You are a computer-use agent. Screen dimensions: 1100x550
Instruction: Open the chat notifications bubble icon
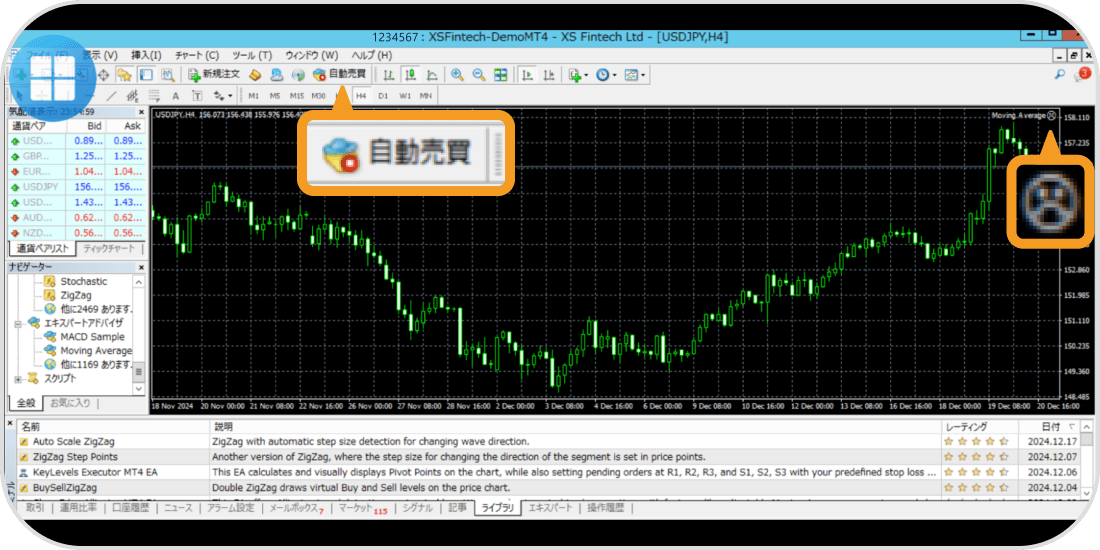coord(1080,74)
